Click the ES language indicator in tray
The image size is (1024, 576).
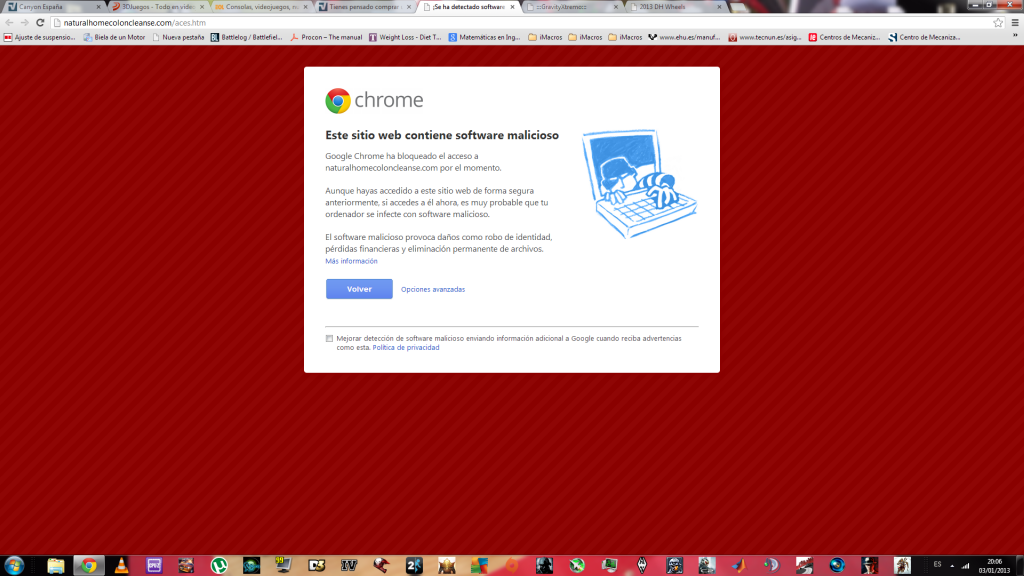pyautogui.click(x=938, y=565)
